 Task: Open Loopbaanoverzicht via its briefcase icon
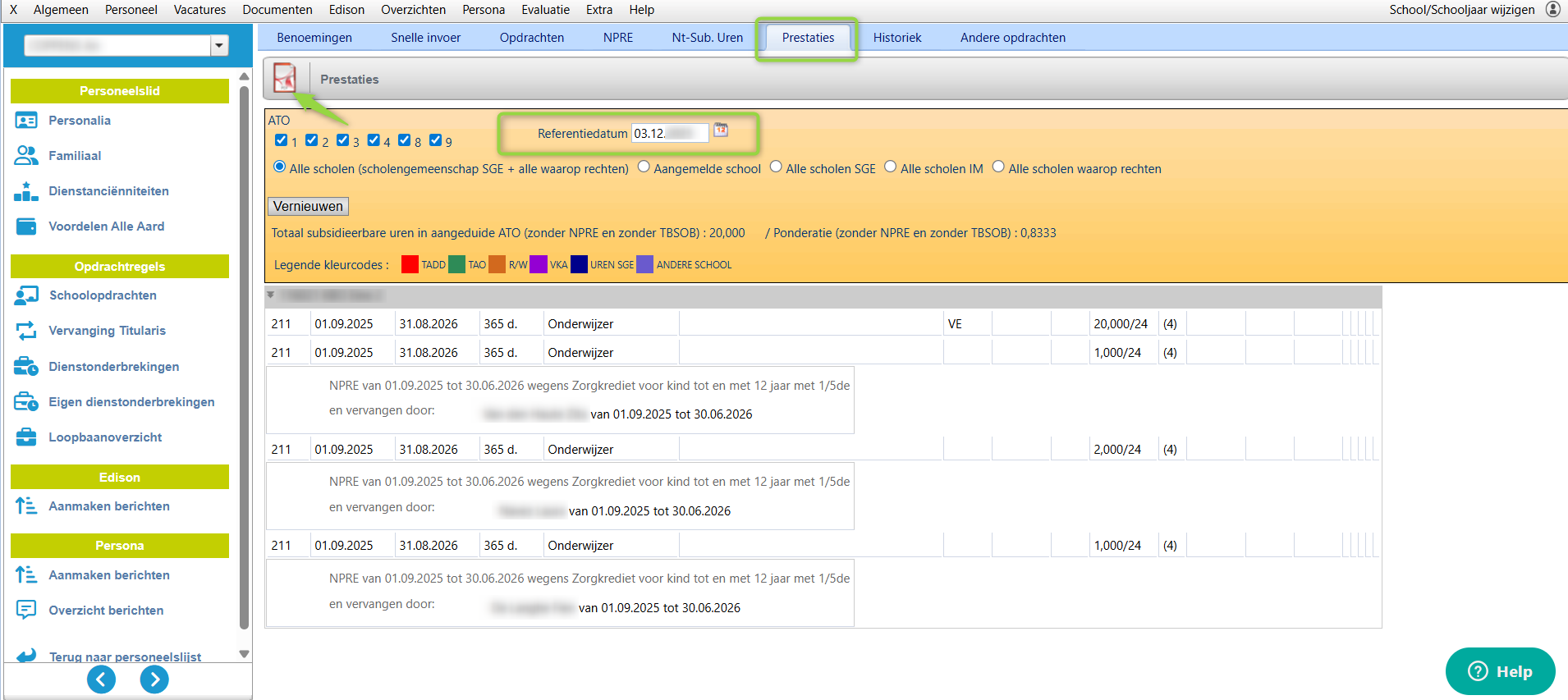pos(26,437)
